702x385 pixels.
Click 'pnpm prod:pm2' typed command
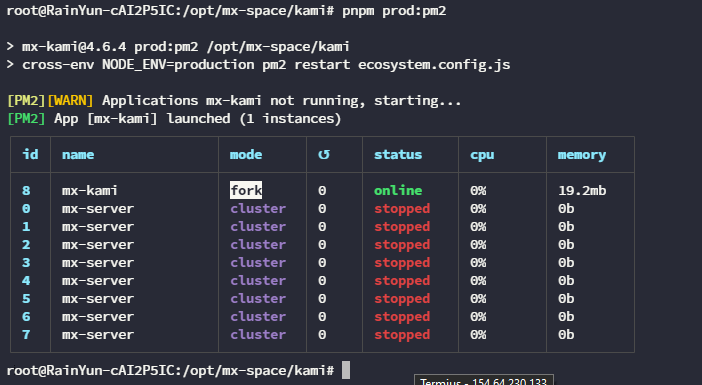(394, 11)
